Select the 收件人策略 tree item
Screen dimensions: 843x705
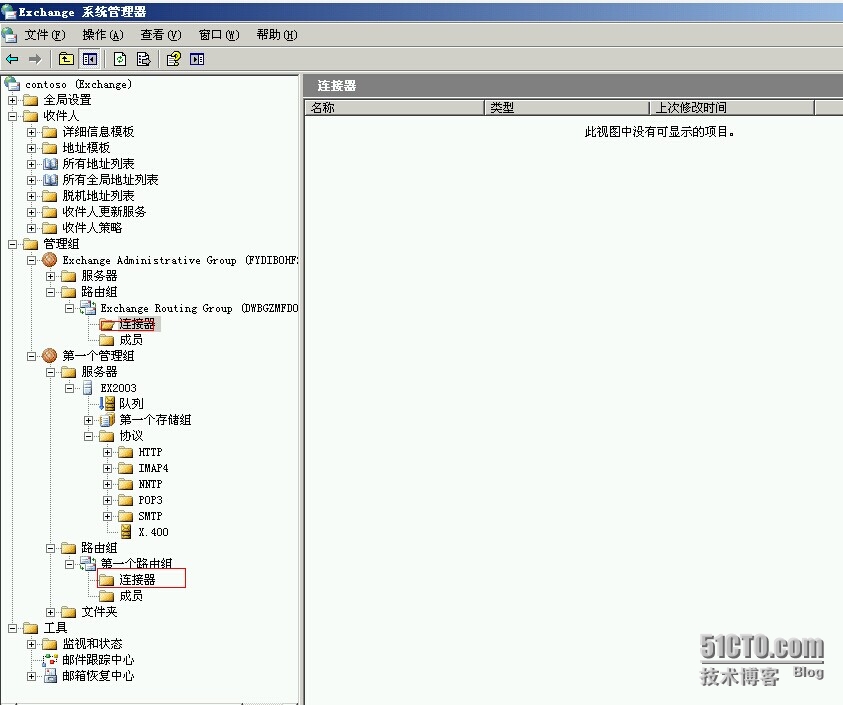(x=92, y=228)
